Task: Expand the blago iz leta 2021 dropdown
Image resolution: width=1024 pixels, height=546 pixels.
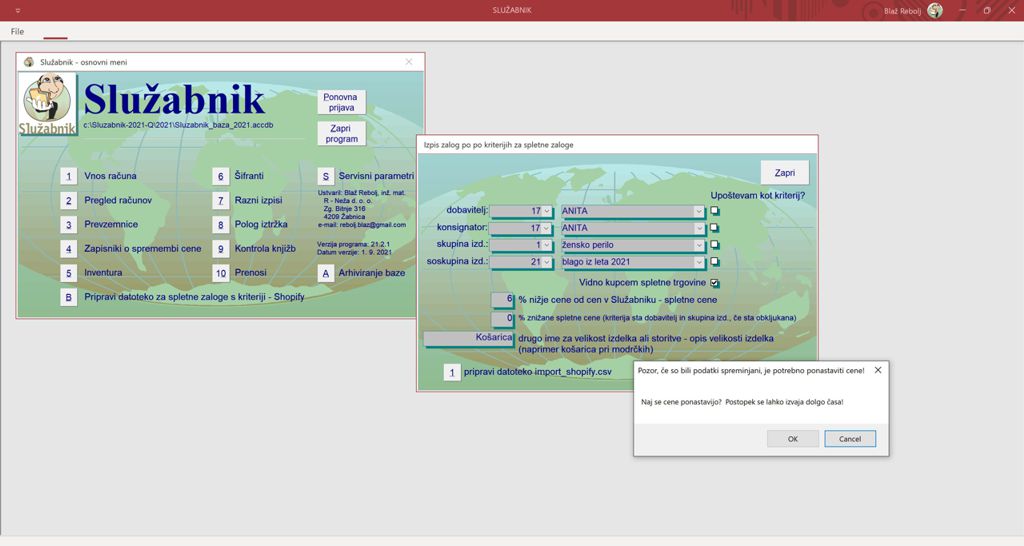Action: [699, 262]
